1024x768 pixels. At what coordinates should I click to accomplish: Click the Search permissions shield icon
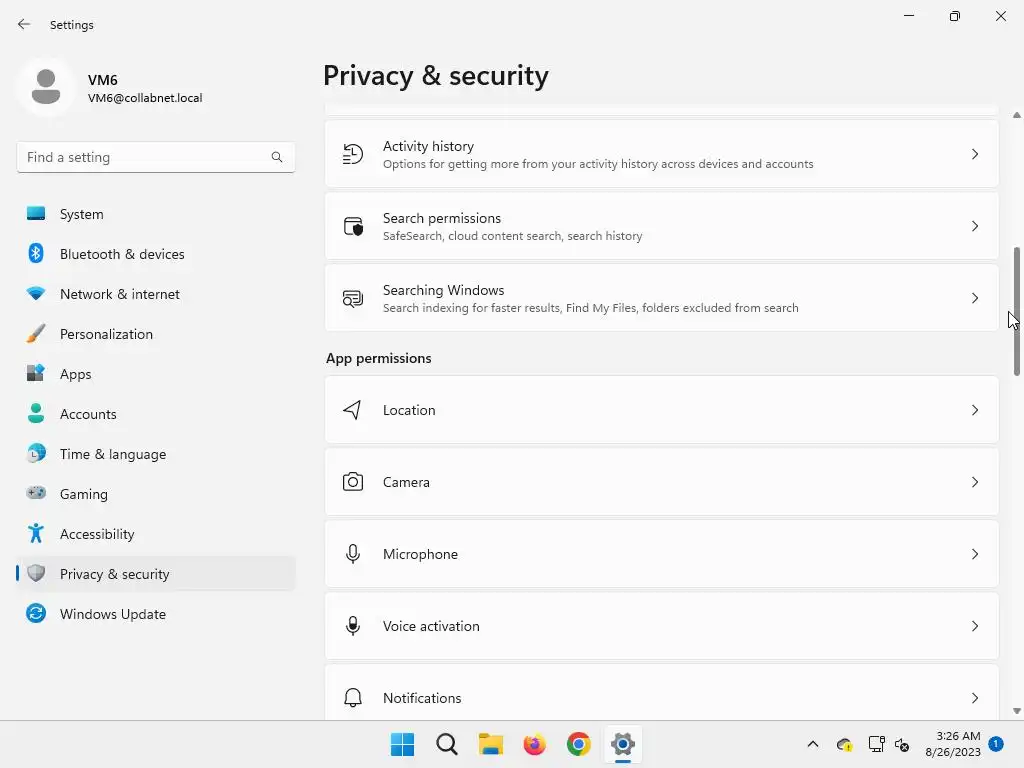pyautogui.click(x=353, y=226)
